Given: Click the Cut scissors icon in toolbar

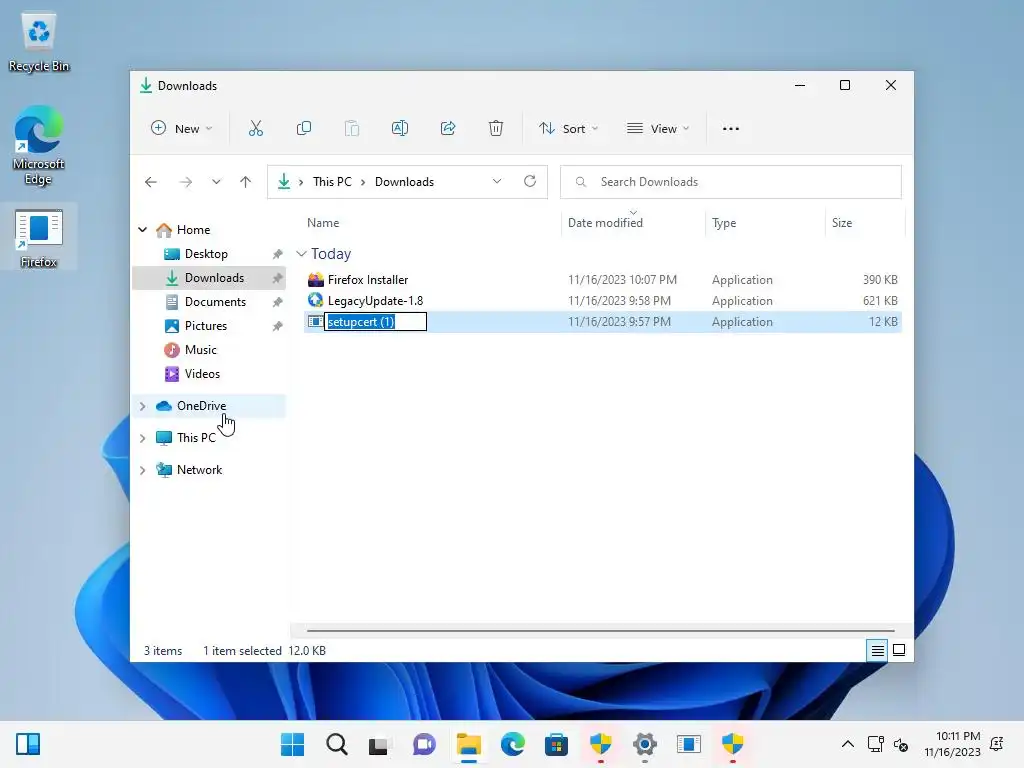Looking at the screenshot, I should coord(255,129).
